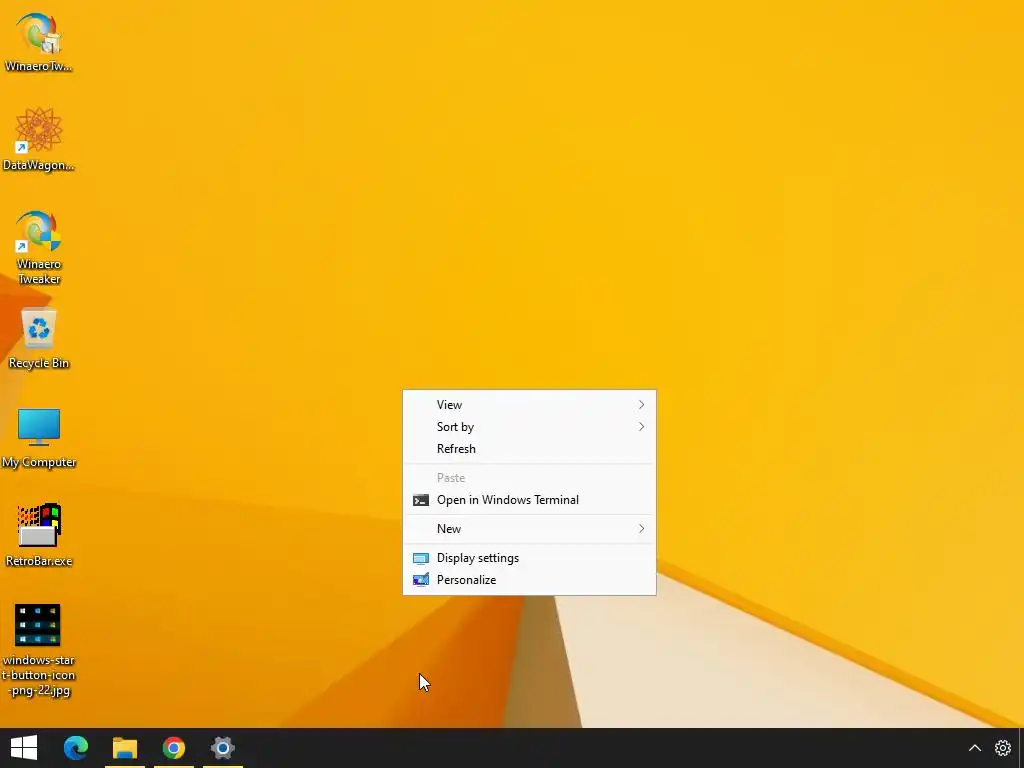The height and width of the screenshot is (768, 1024).
Task: Select the My Computer desktop icon
Action: coord(39,438)
